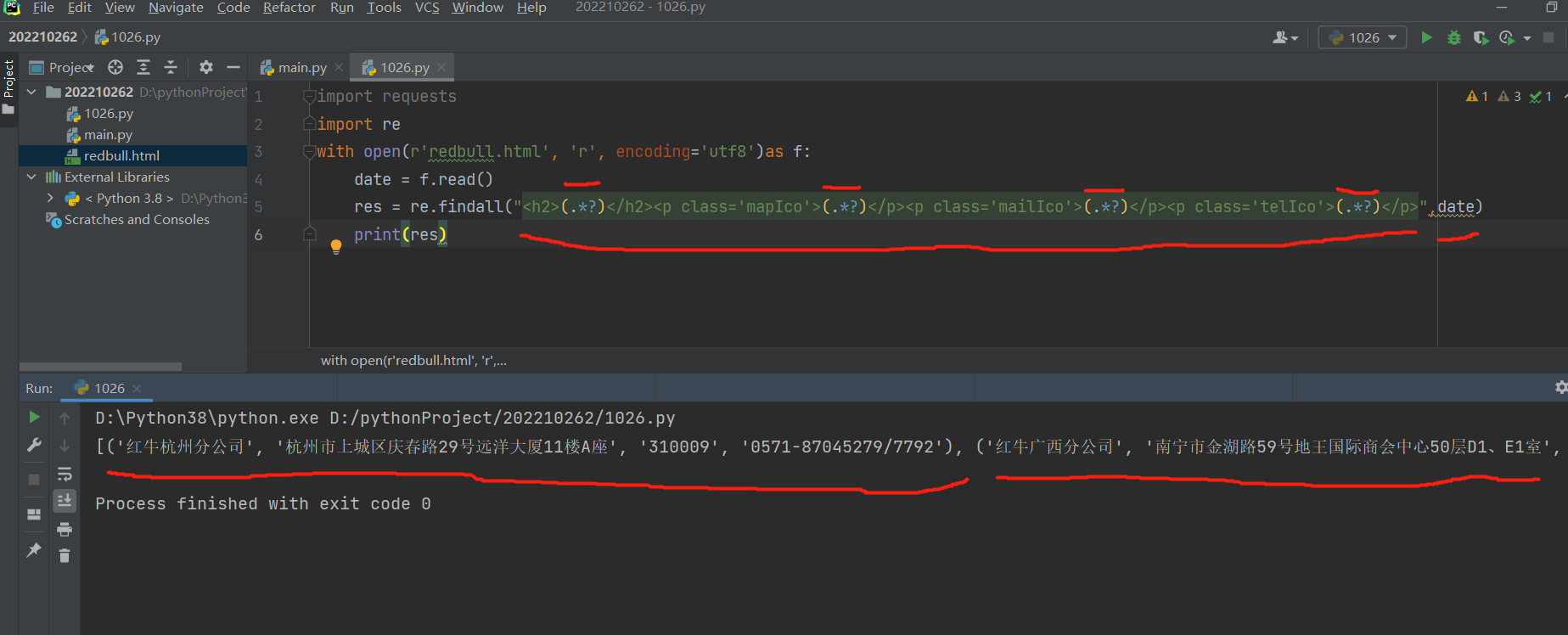
Task: Click line number 5 in the gutter
Action: tap(258, 207)
